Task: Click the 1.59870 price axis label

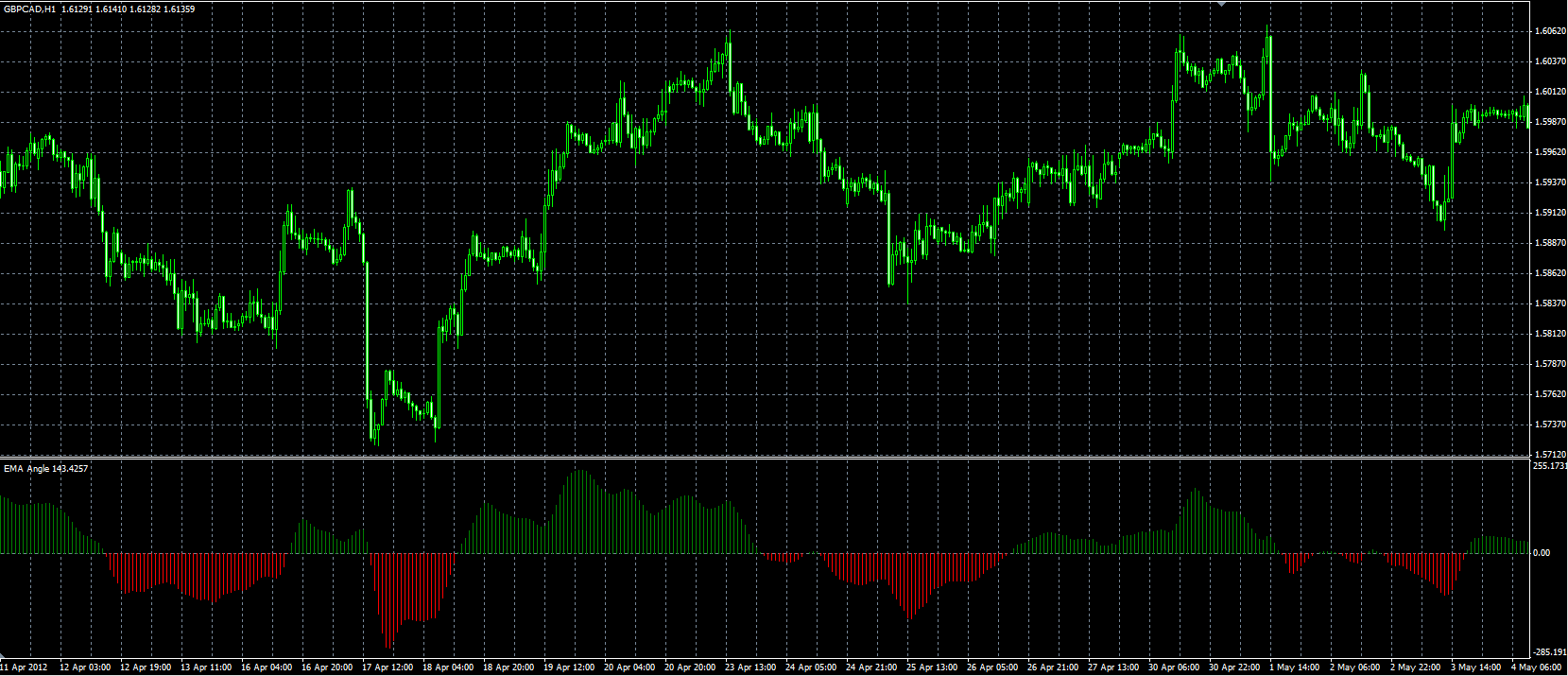Action: [1550, 122]
